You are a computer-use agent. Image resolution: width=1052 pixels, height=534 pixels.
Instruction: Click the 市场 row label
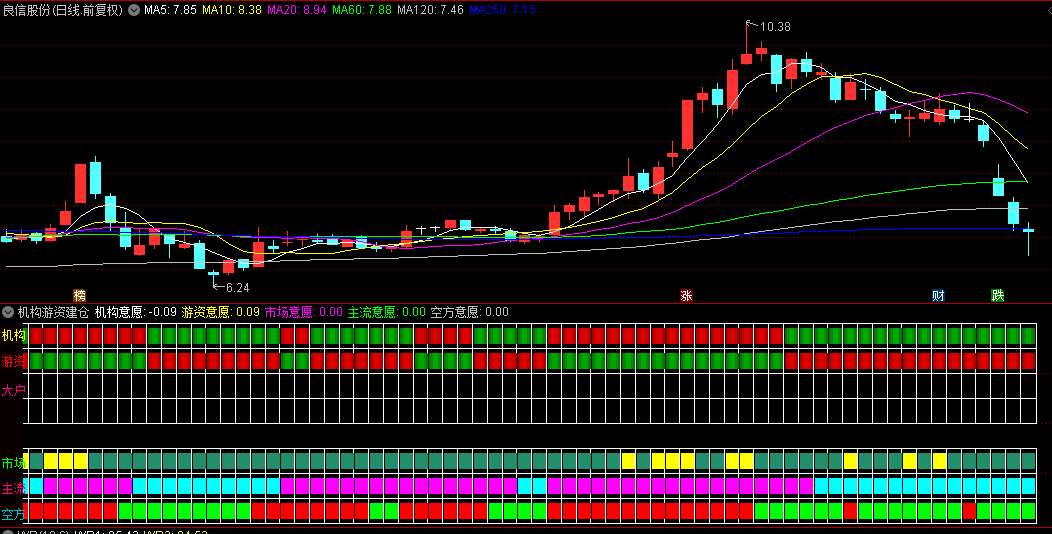(x=13, y=463)
